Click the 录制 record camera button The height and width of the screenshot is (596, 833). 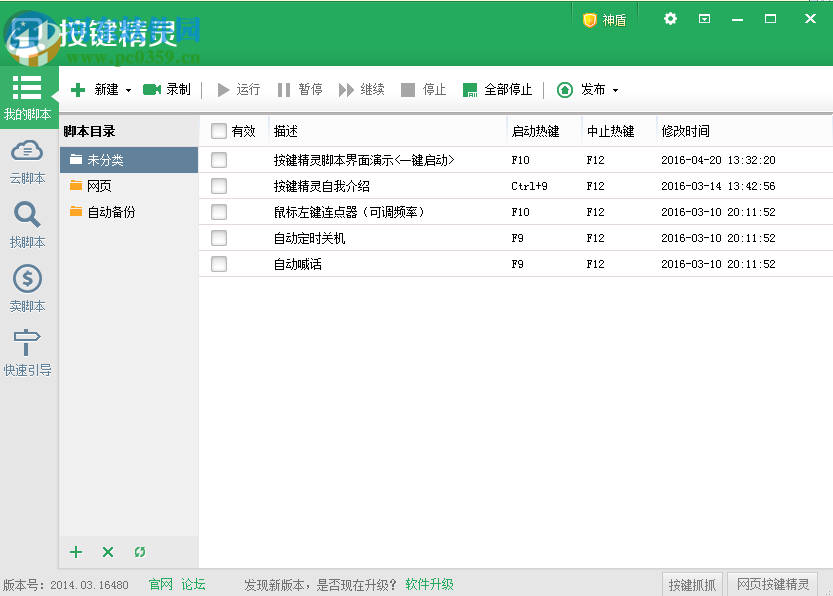(166, 90)
